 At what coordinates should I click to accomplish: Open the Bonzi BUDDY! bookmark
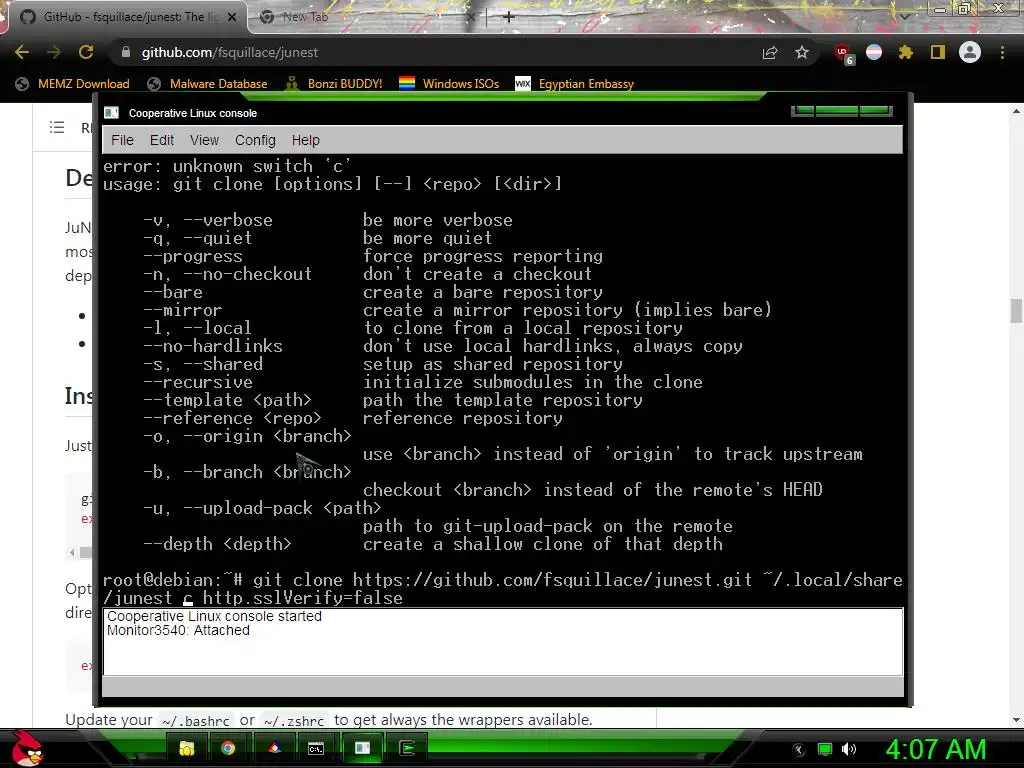pyautogui.click(x=334, y=84)
